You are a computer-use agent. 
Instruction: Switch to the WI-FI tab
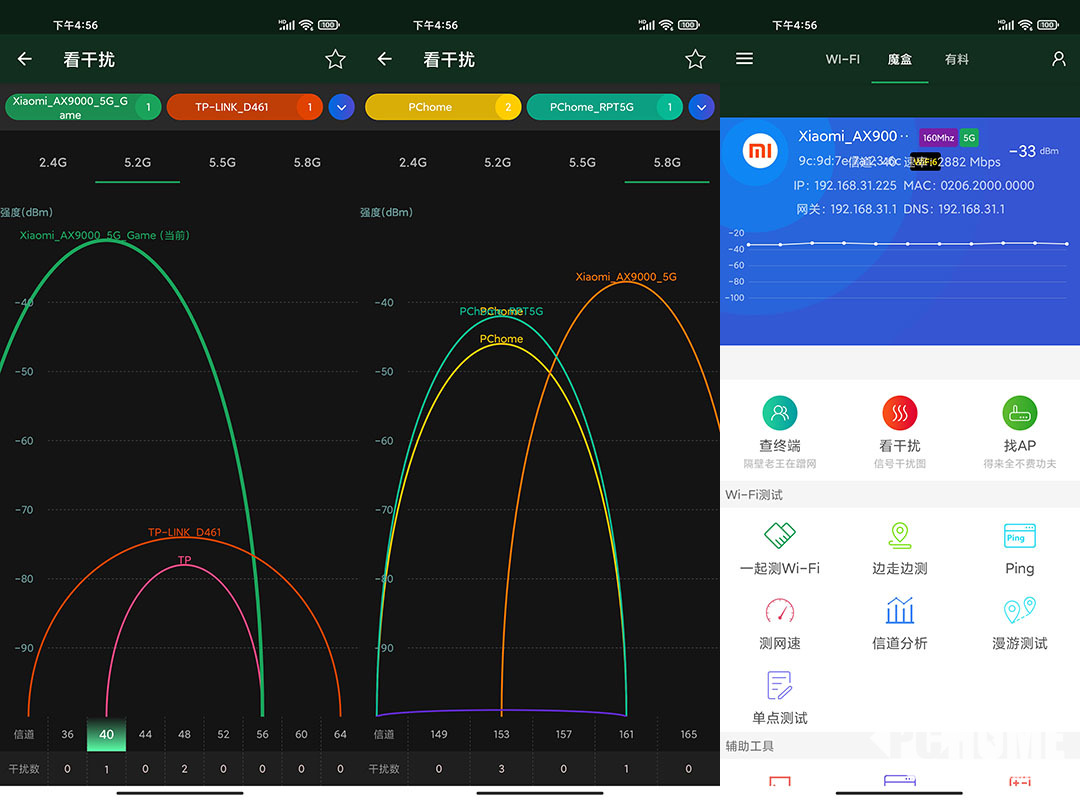tap(842, 59)
